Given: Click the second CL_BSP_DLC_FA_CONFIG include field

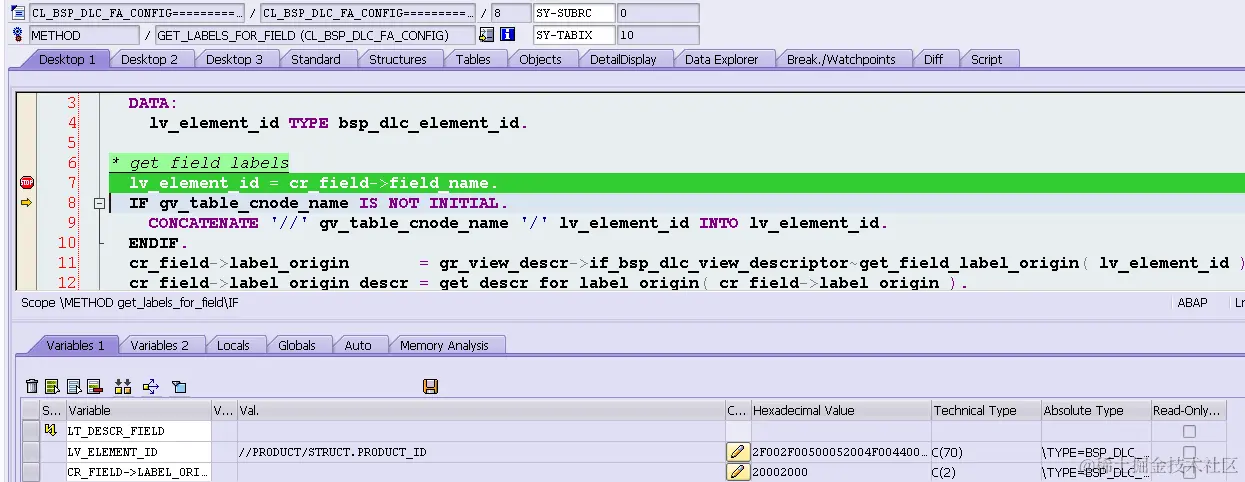Looking at the screenshot, I should pos(368,13).
